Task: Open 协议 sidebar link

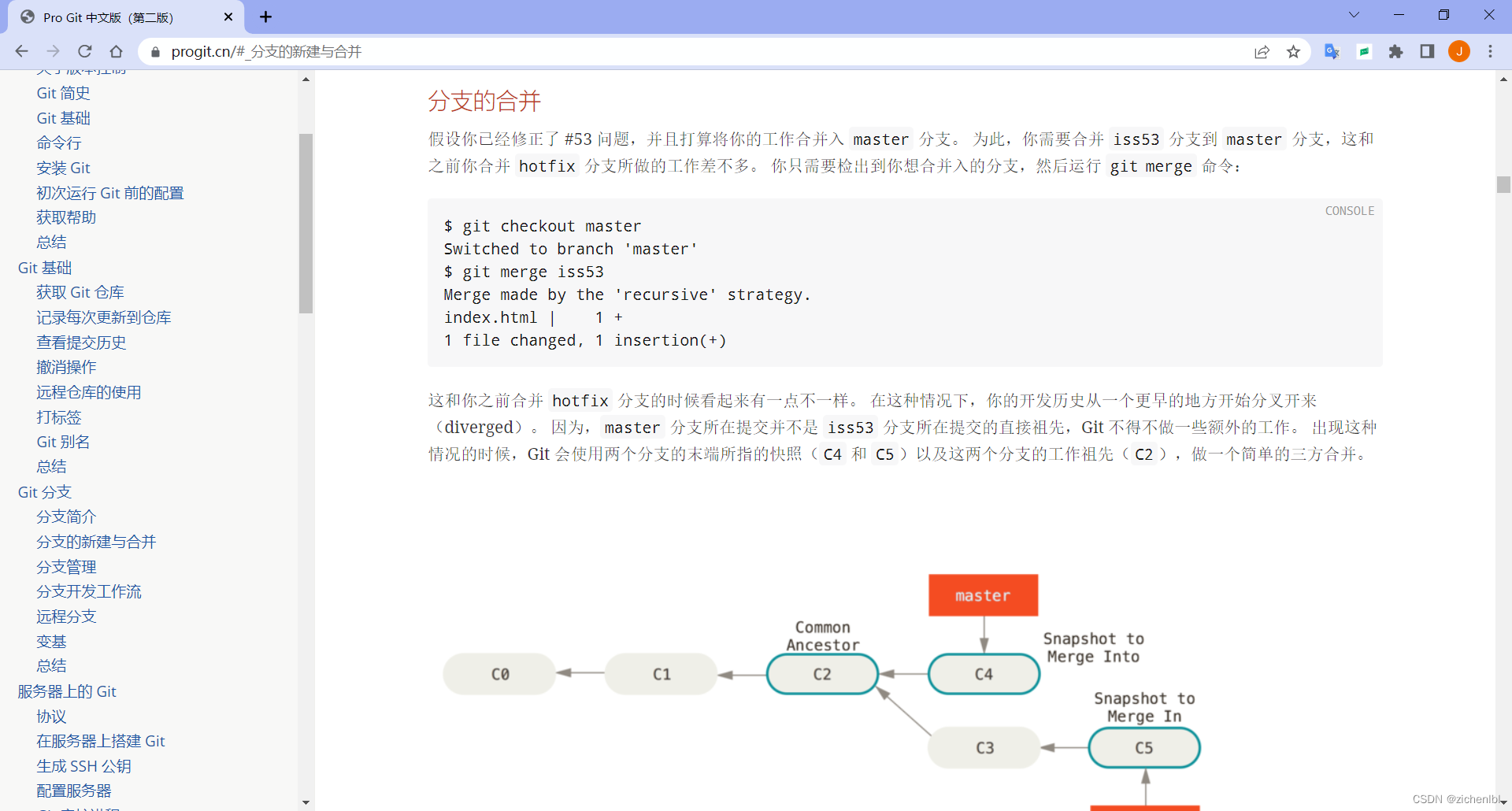Action: coord(51,717)
